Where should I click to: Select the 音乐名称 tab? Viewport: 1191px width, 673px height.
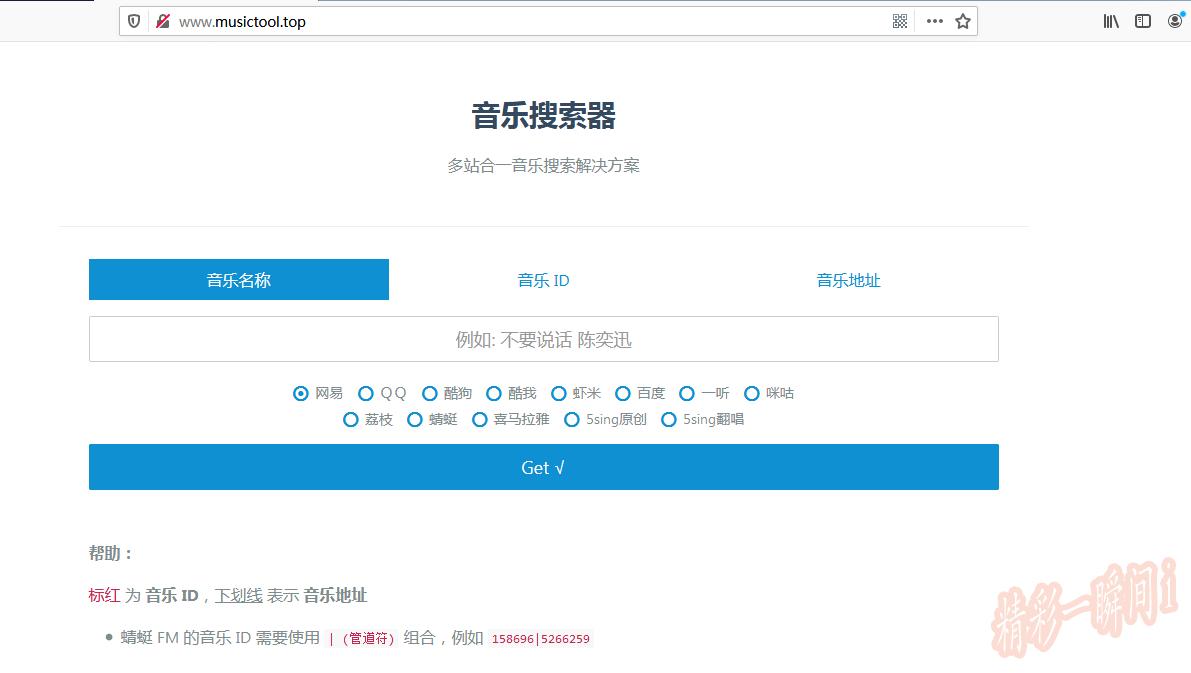point(239,280)
